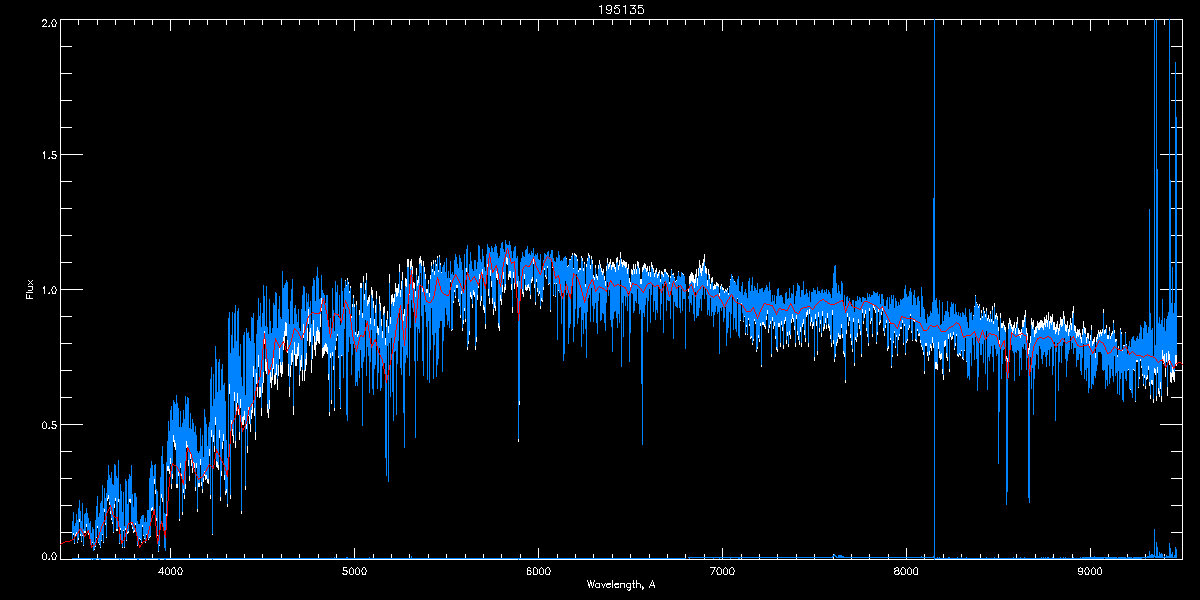Click the 7000 wavelength tick label
The image size is (1200, 600).
722,572
